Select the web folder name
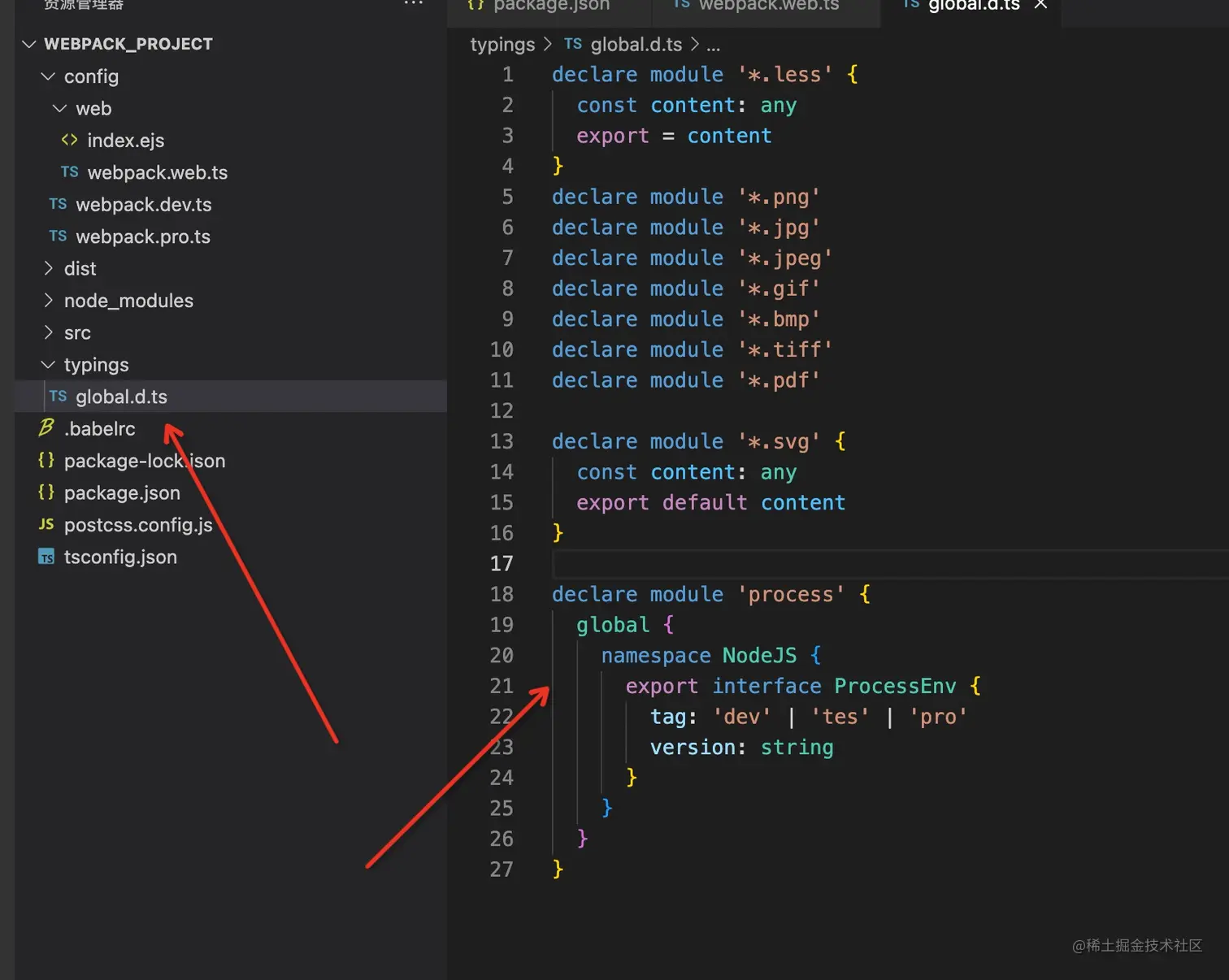 point(93,108)
